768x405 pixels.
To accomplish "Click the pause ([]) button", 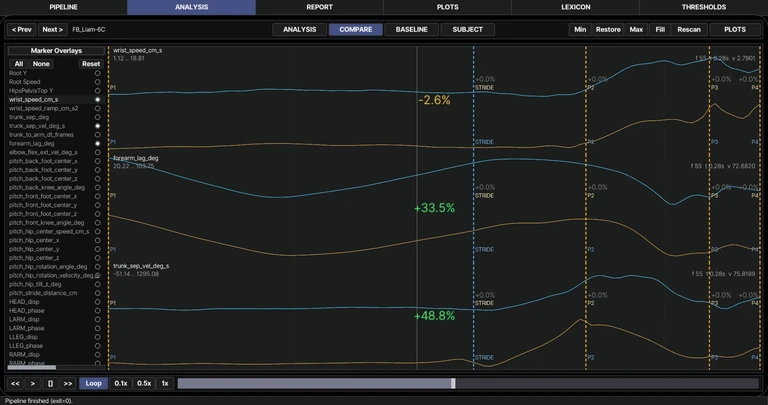I will coord(50,383).
